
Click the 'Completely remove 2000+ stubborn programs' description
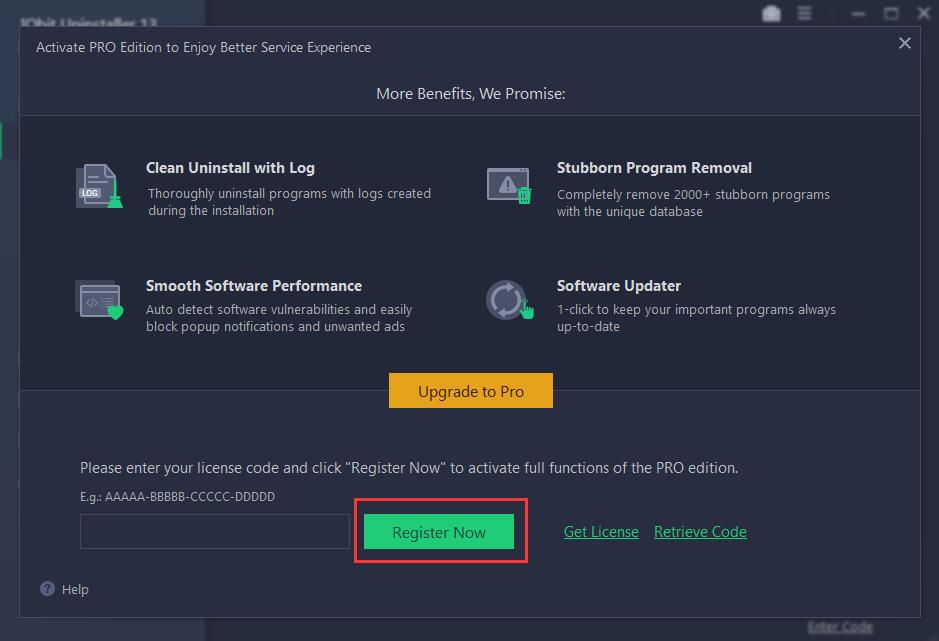[693, 203]
